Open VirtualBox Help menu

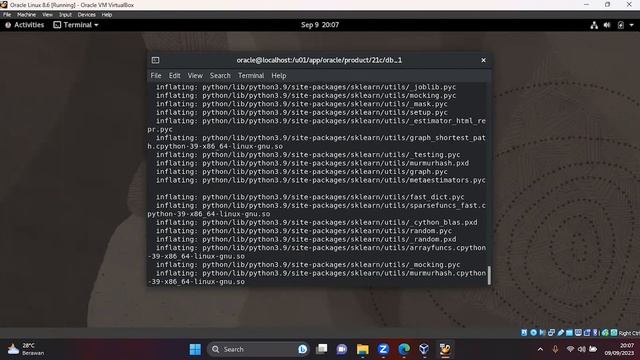[x=107, y=15]
